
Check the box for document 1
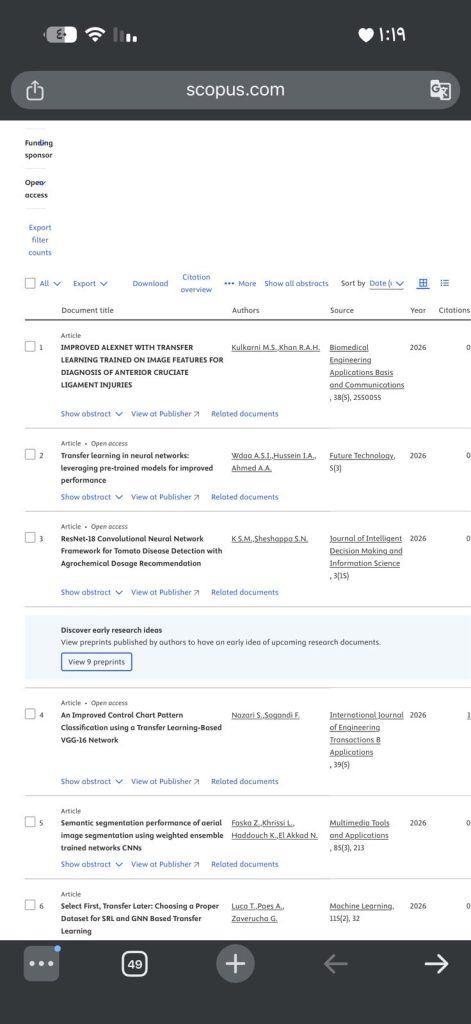tap(30, 347)
